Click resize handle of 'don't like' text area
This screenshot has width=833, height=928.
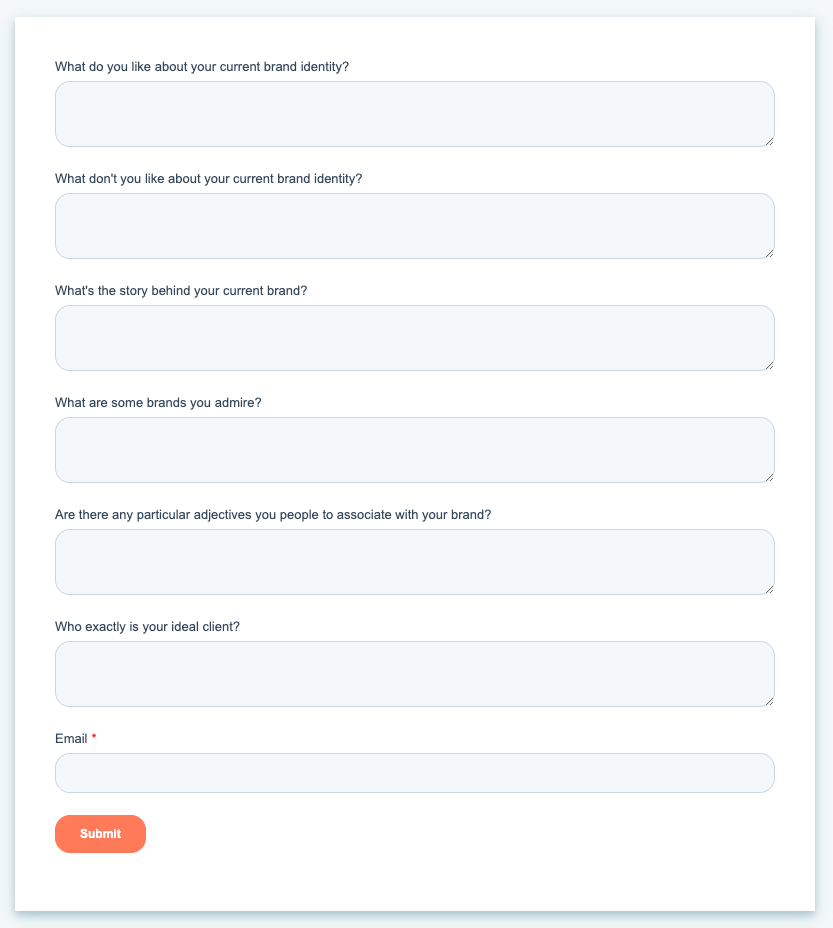(769, 253)
